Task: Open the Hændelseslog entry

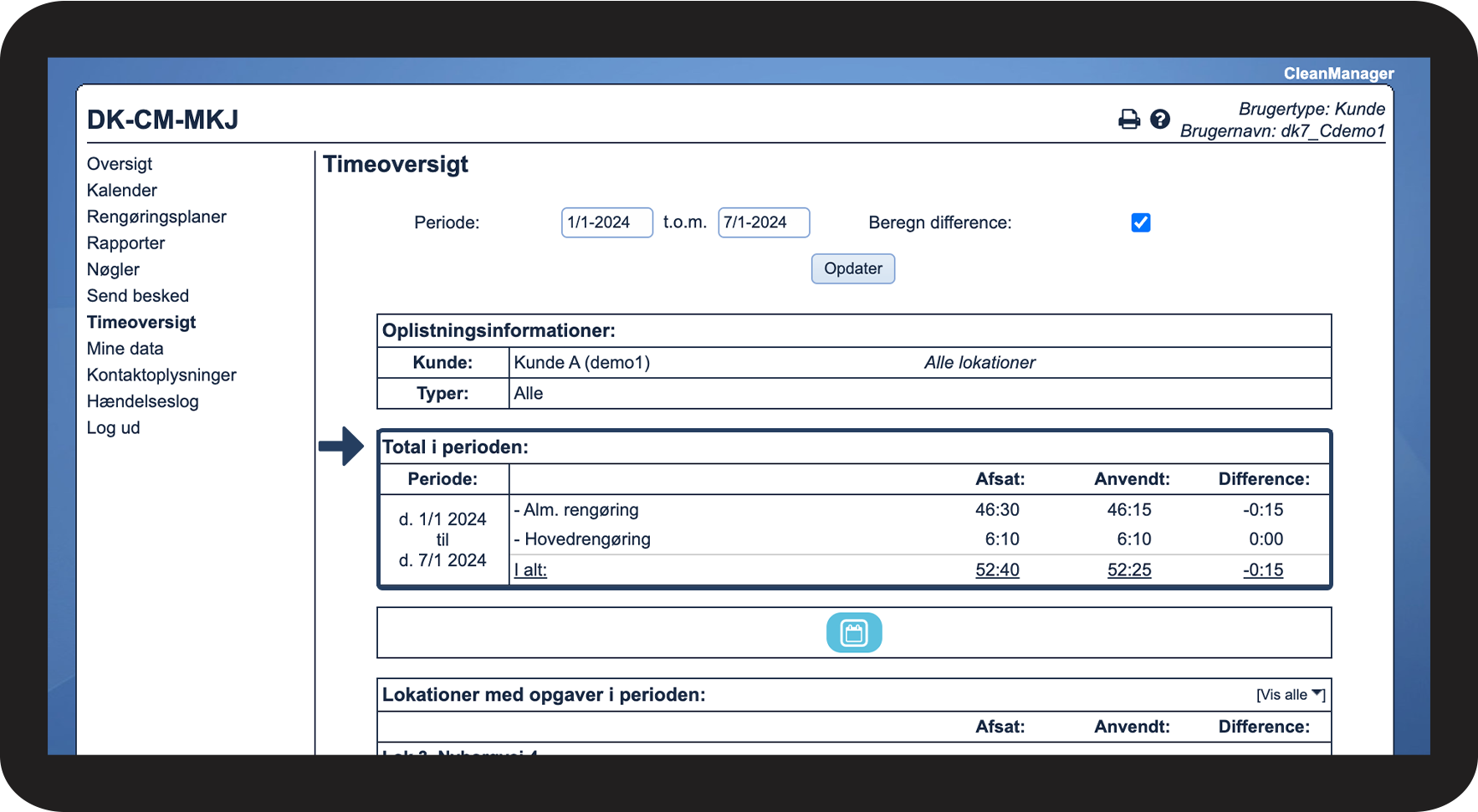Action: (143, 401)
